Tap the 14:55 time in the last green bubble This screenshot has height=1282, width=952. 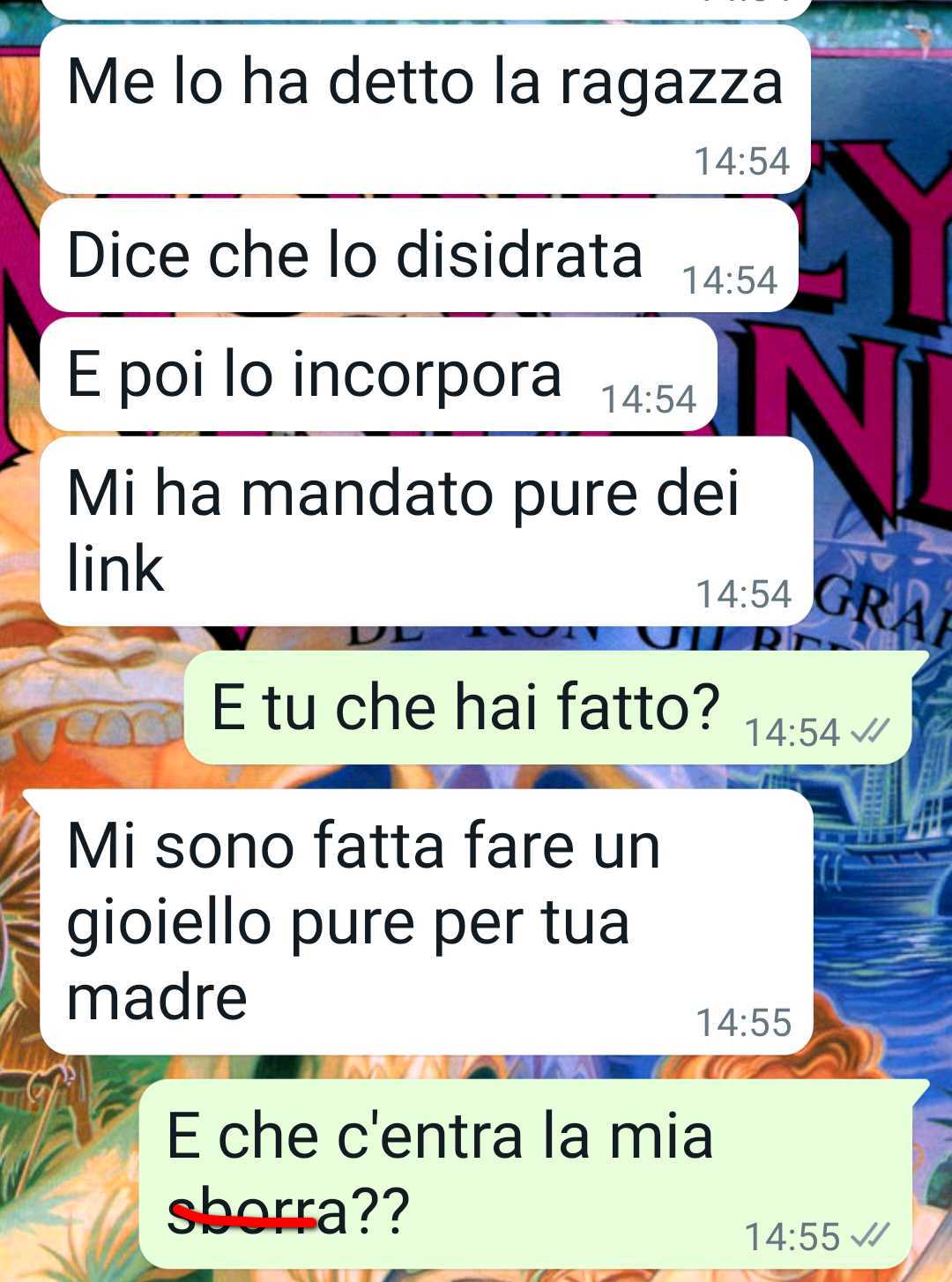[792, 1236]
